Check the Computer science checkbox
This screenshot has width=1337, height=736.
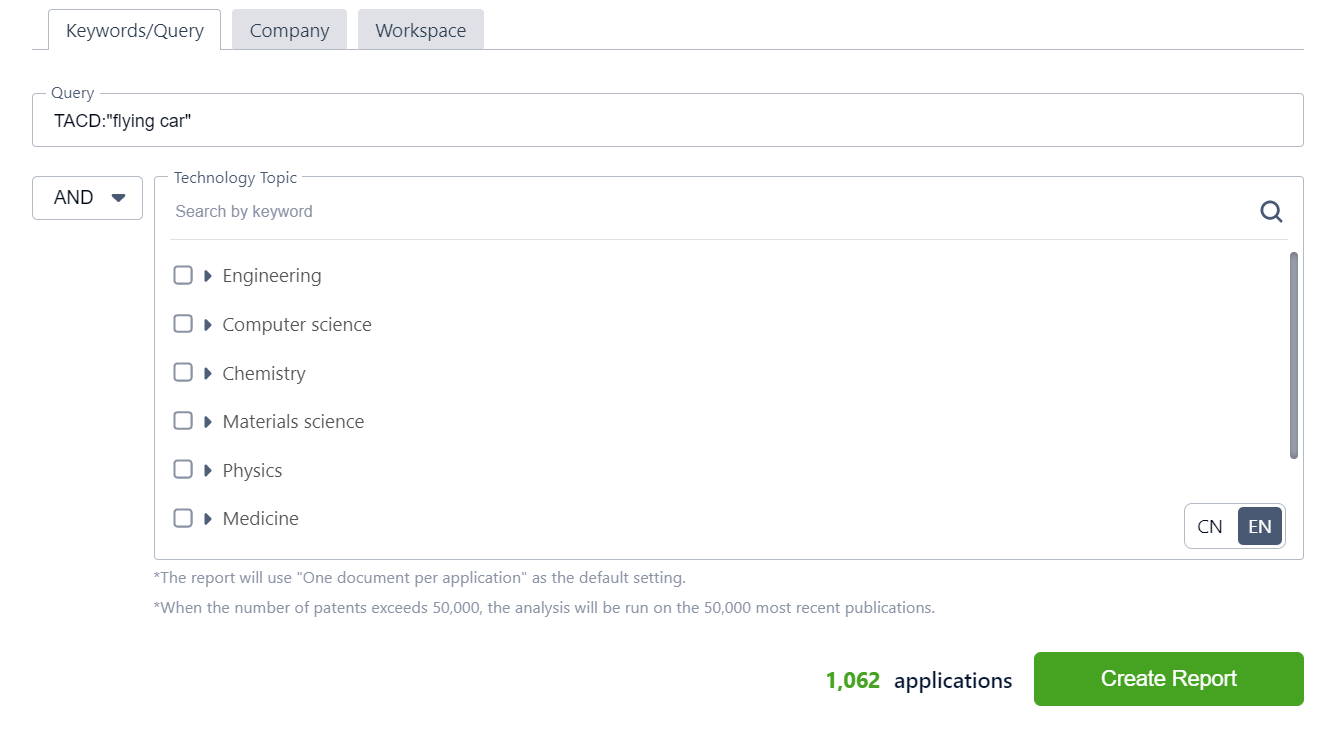tap(183, 324)
